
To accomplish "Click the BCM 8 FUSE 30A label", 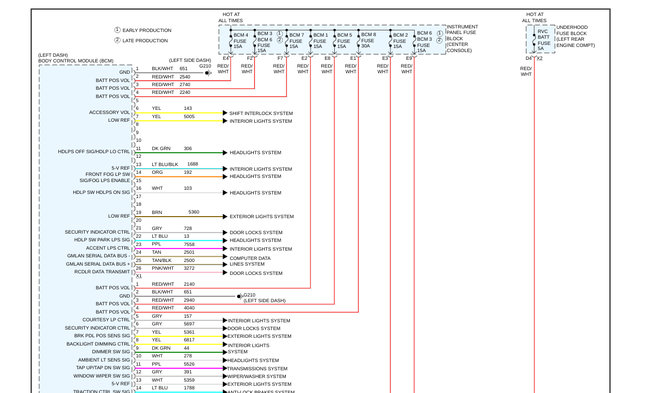I will 368,40.
